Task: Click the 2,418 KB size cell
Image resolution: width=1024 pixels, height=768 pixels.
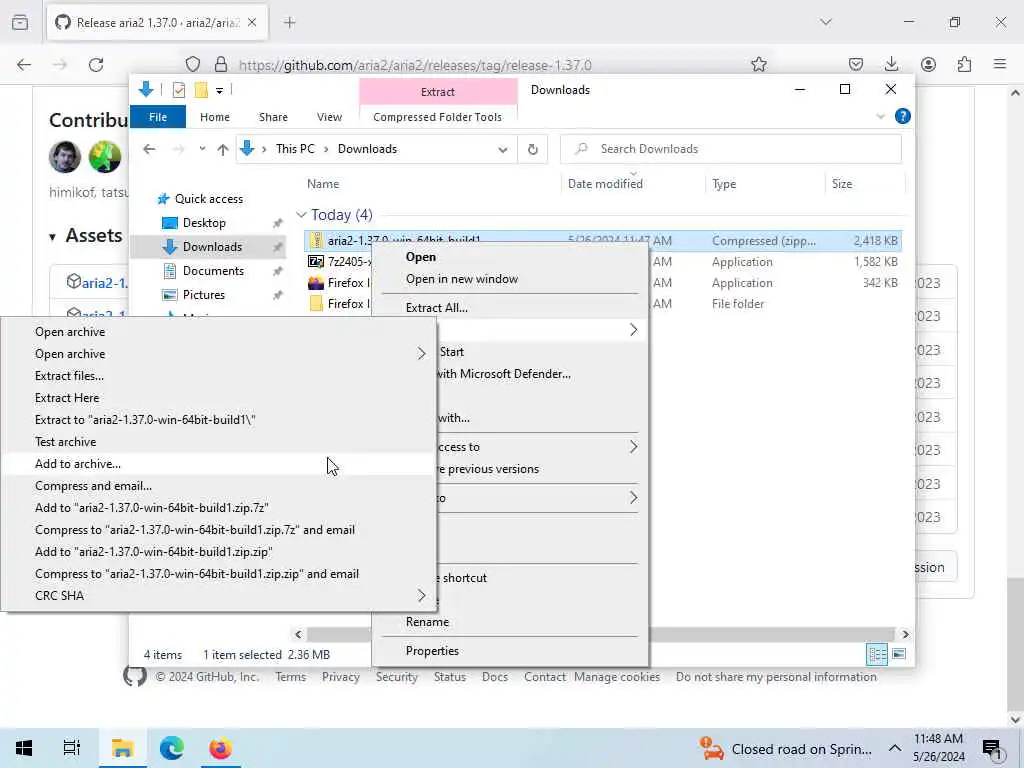Action: [875, 241]
